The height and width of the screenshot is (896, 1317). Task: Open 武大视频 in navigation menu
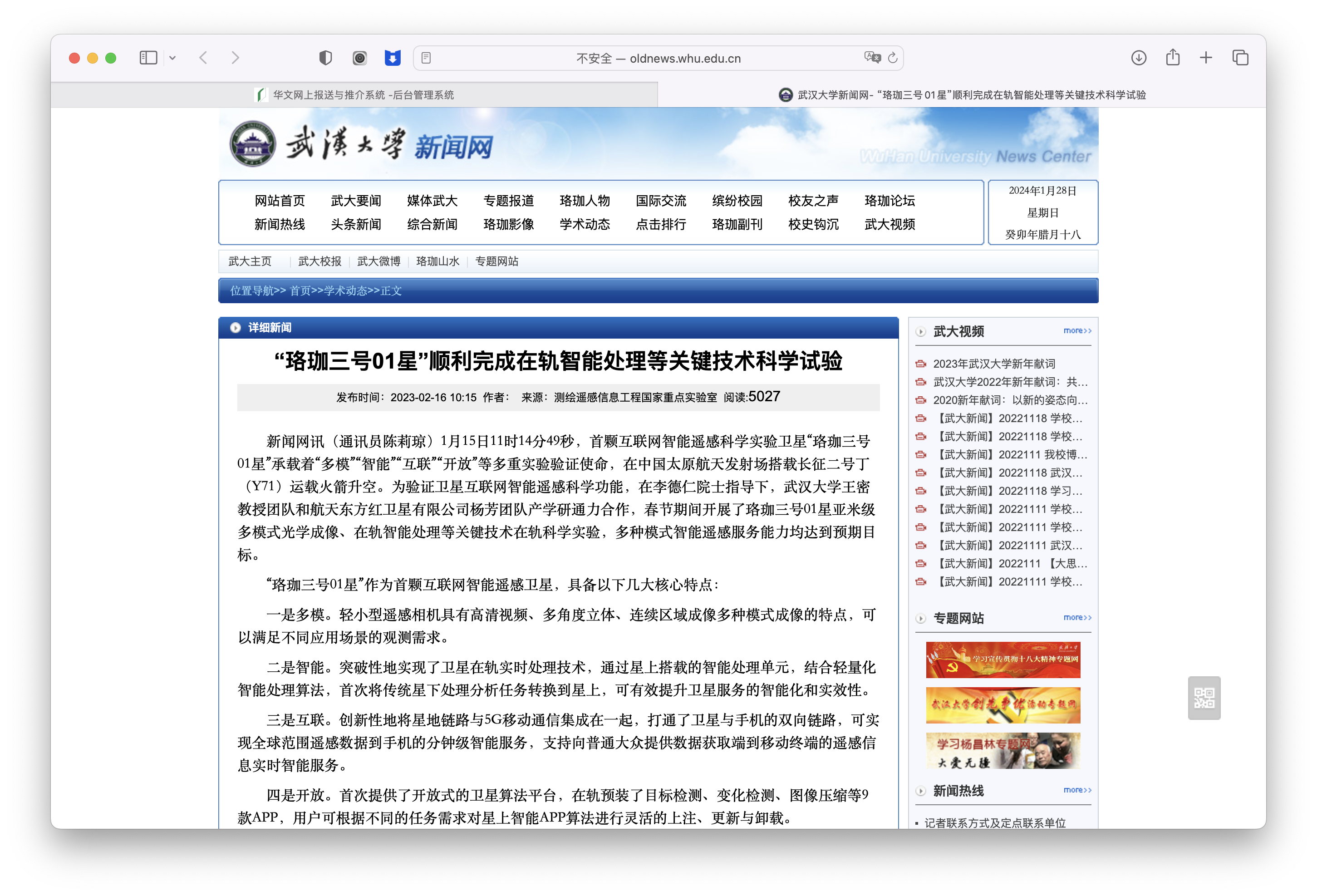pos(889,224)
